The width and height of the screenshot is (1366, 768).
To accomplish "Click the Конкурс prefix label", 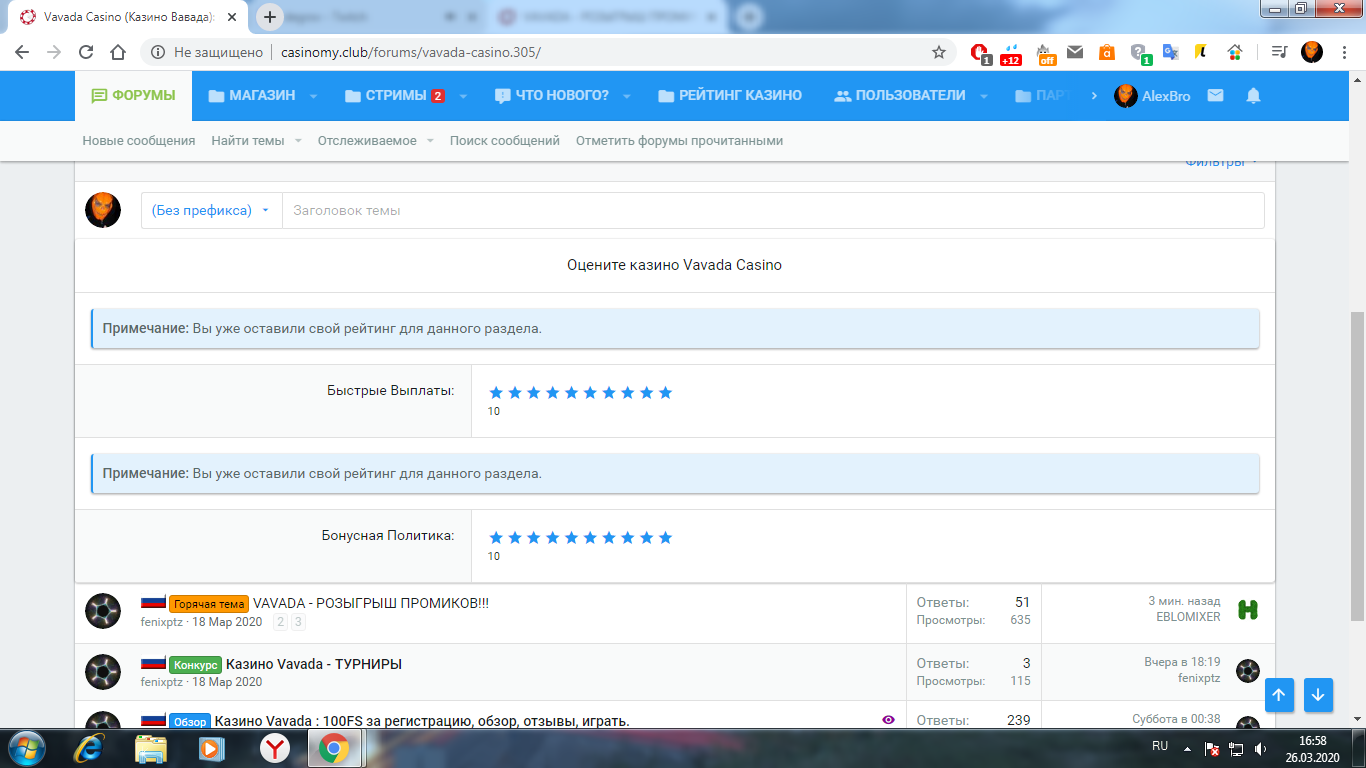I will [195, 665].
